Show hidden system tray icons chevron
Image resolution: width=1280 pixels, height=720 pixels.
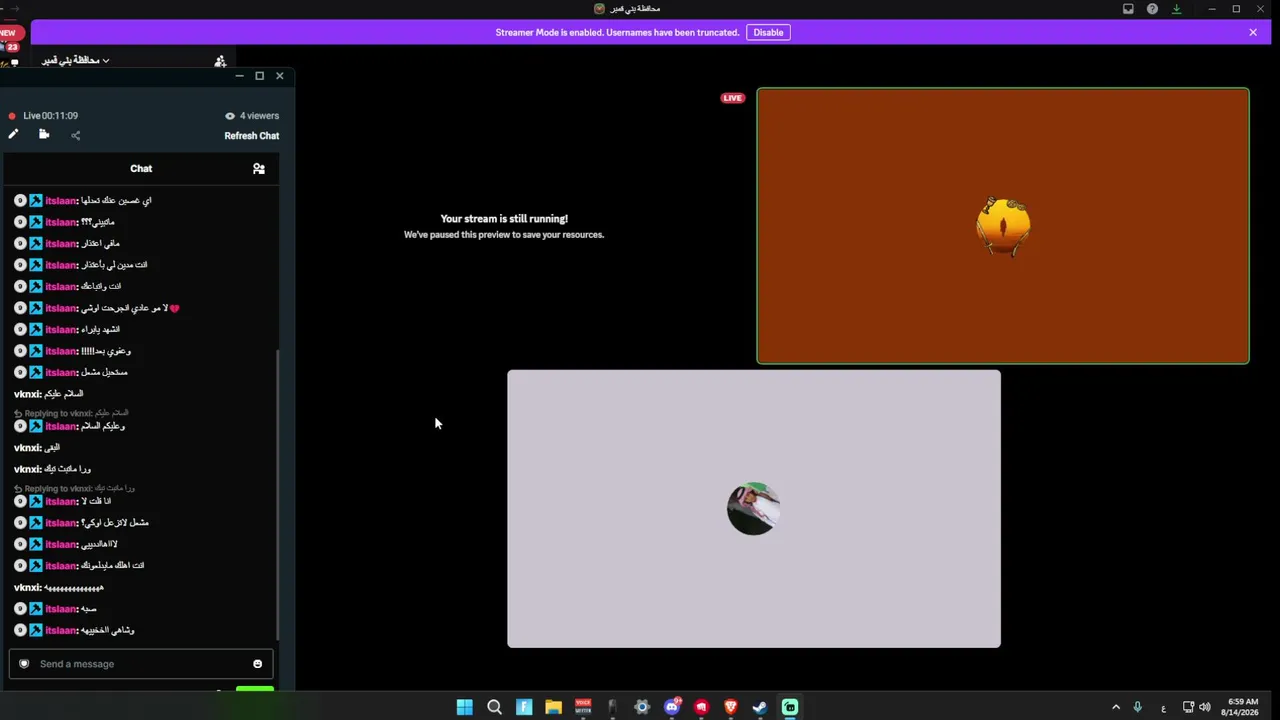1116,707
